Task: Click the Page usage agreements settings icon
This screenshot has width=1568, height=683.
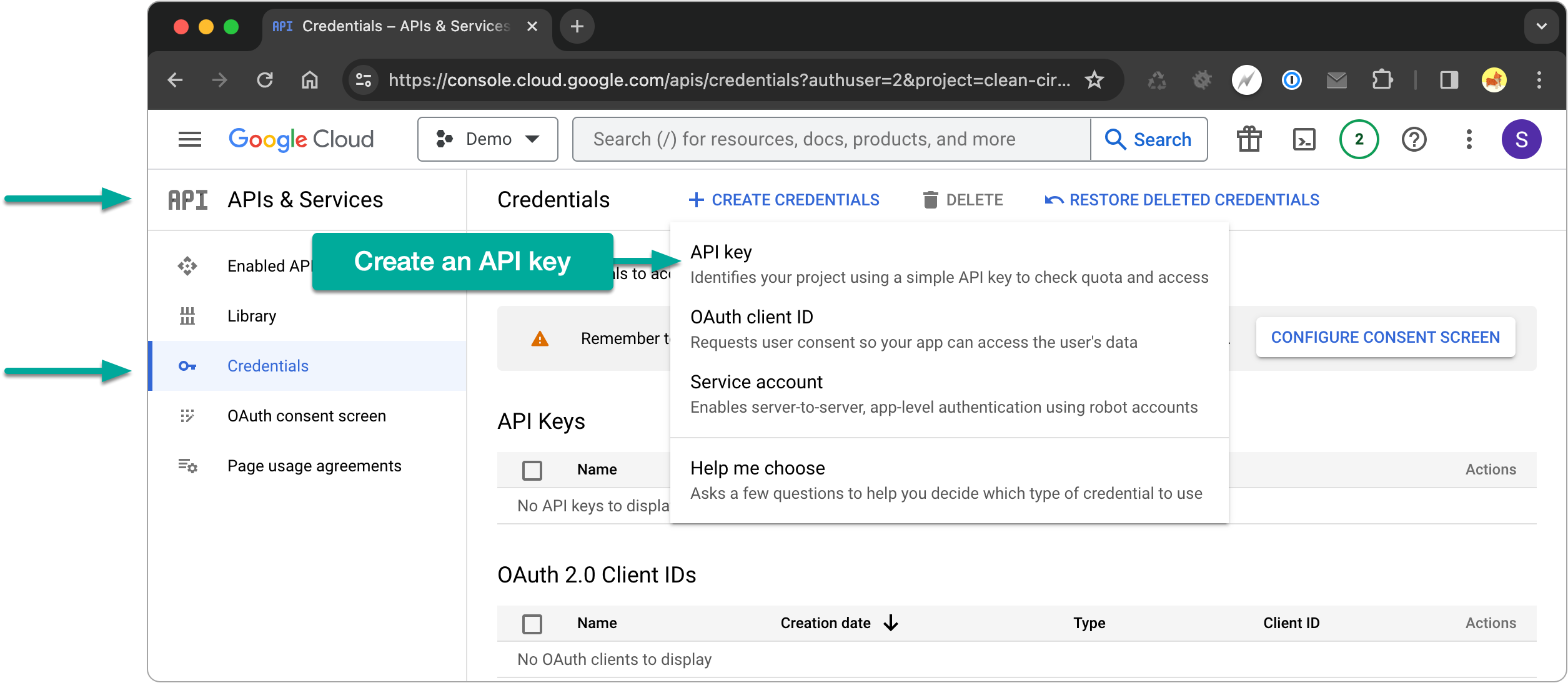Action: pyautogui.click(x=187, y=466)
